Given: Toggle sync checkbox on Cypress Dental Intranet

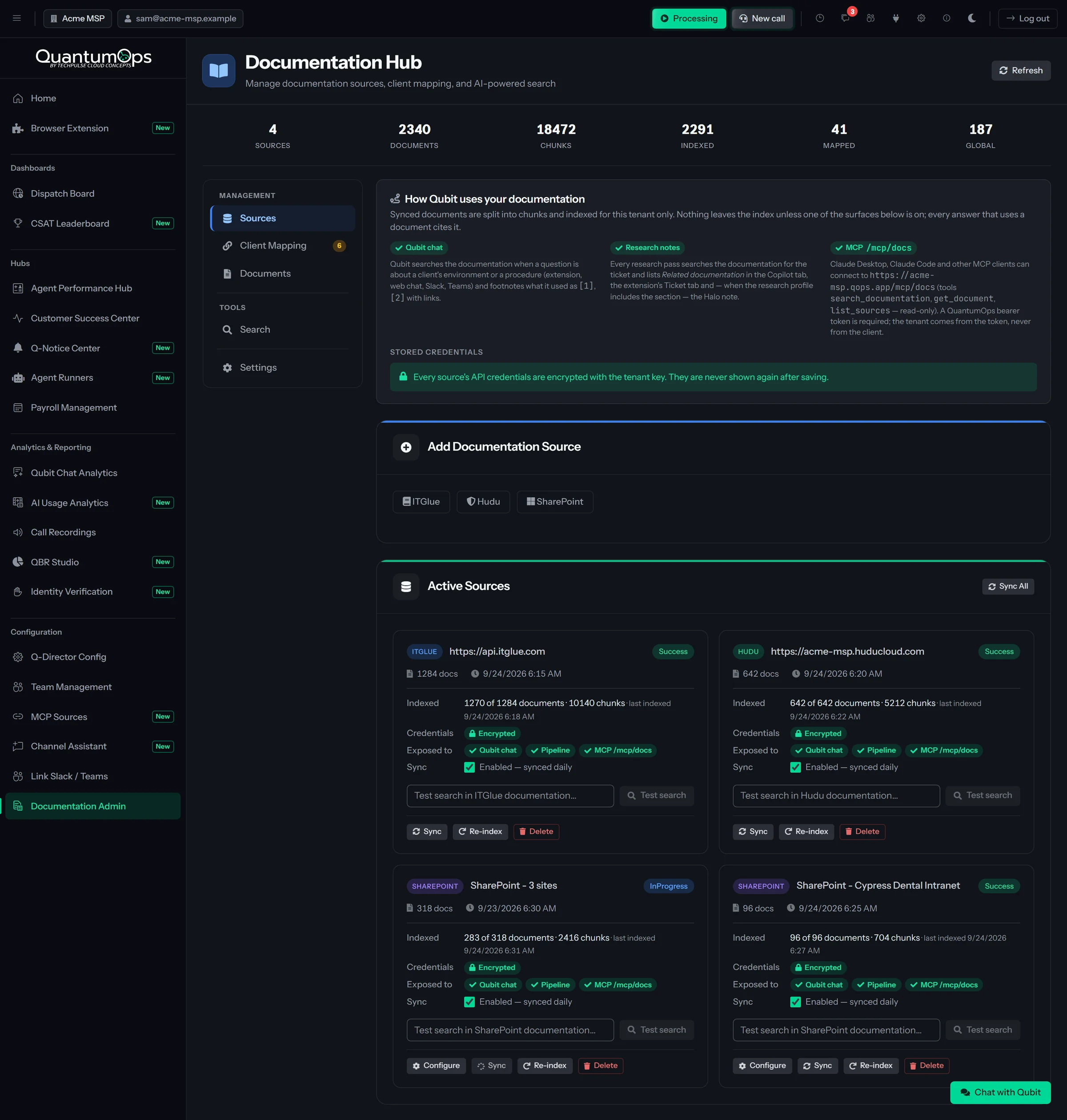Looking at the screenshot, I should tap(795, 1002).
